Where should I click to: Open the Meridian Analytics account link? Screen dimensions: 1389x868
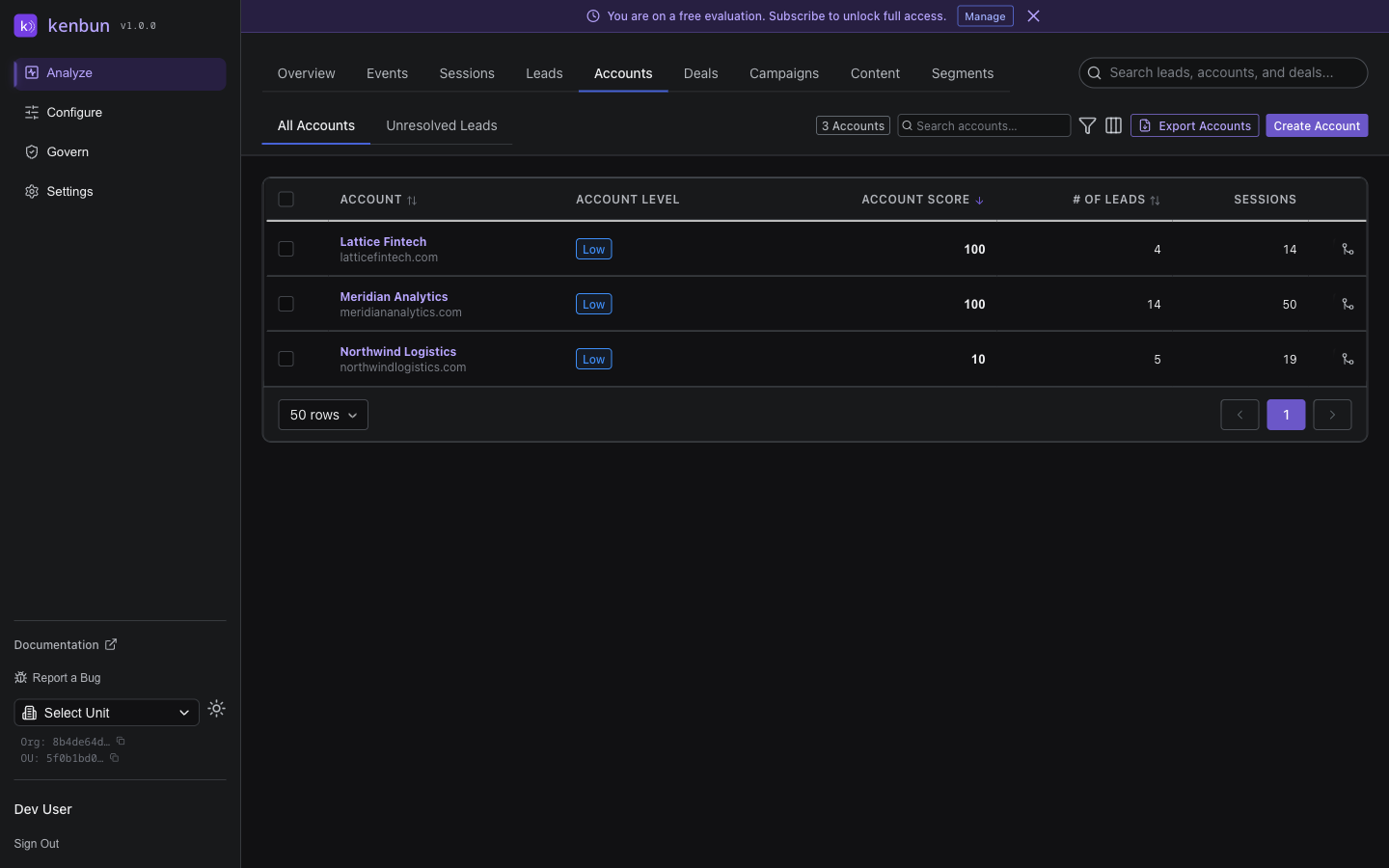pos(394,297)
